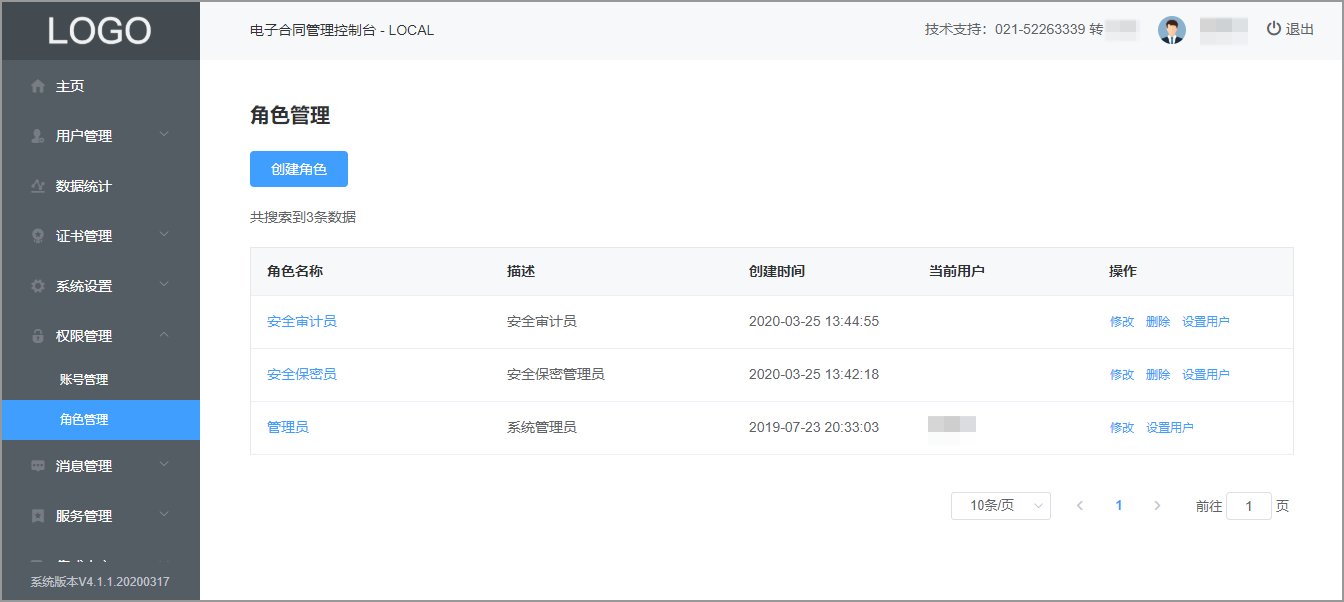Image resolution: width=1344 pixels, height=602 pixels.
Task: Click the home icon beside 主页
Action: tap(38, 86)
